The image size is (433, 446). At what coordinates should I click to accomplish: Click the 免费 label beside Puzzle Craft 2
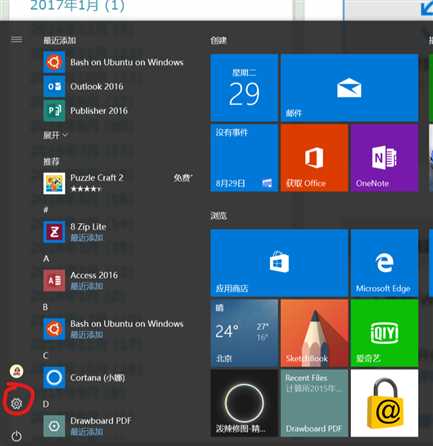click(x=183, y=178)
